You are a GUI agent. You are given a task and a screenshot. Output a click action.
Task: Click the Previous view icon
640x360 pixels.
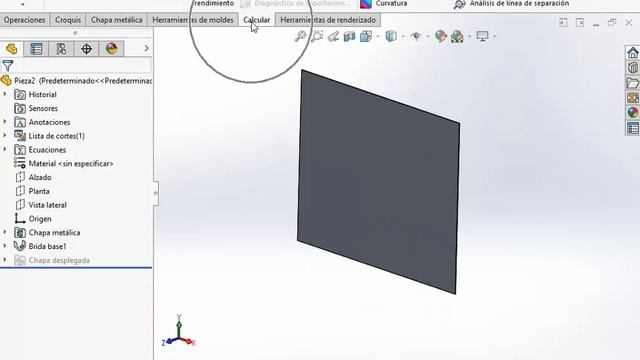tap(333, 37)
